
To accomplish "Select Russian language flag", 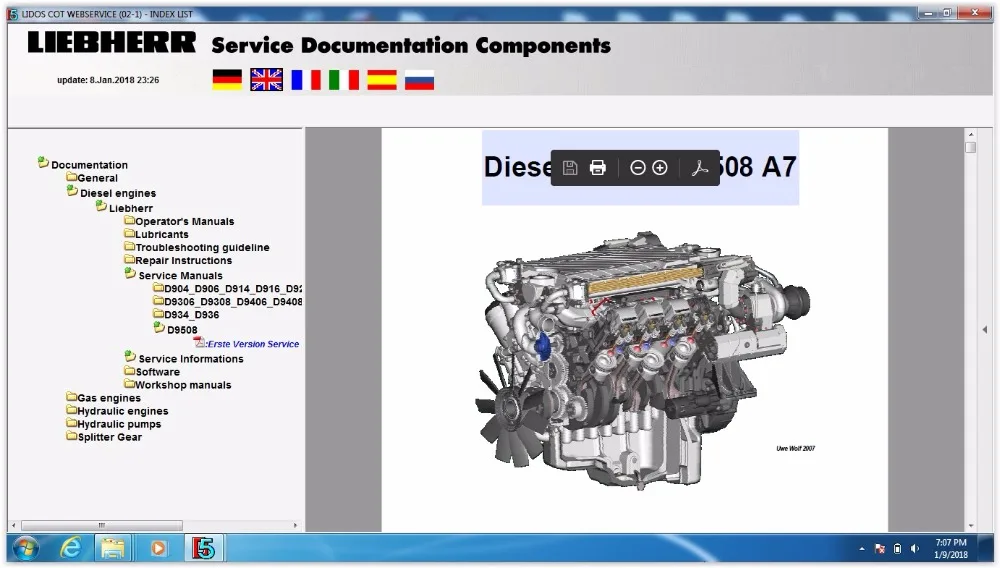I will [419, 80].
